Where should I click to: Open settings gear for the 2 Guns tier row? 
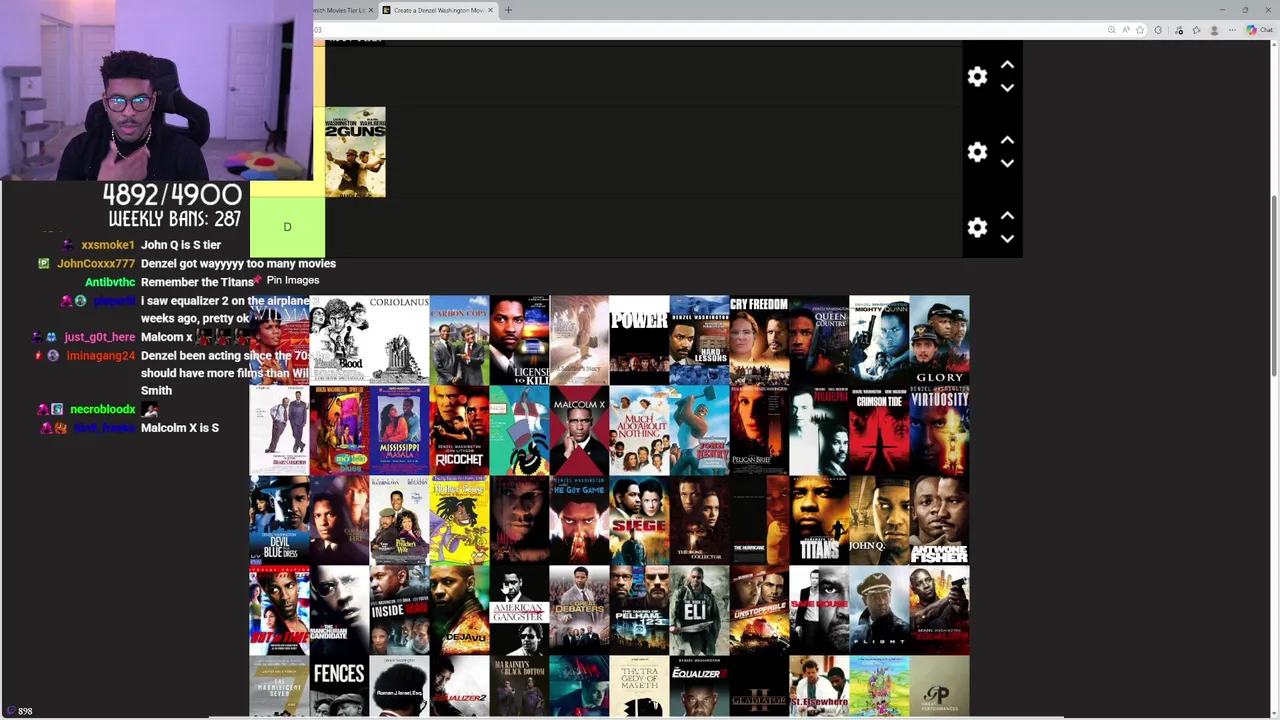click(977, 152)
